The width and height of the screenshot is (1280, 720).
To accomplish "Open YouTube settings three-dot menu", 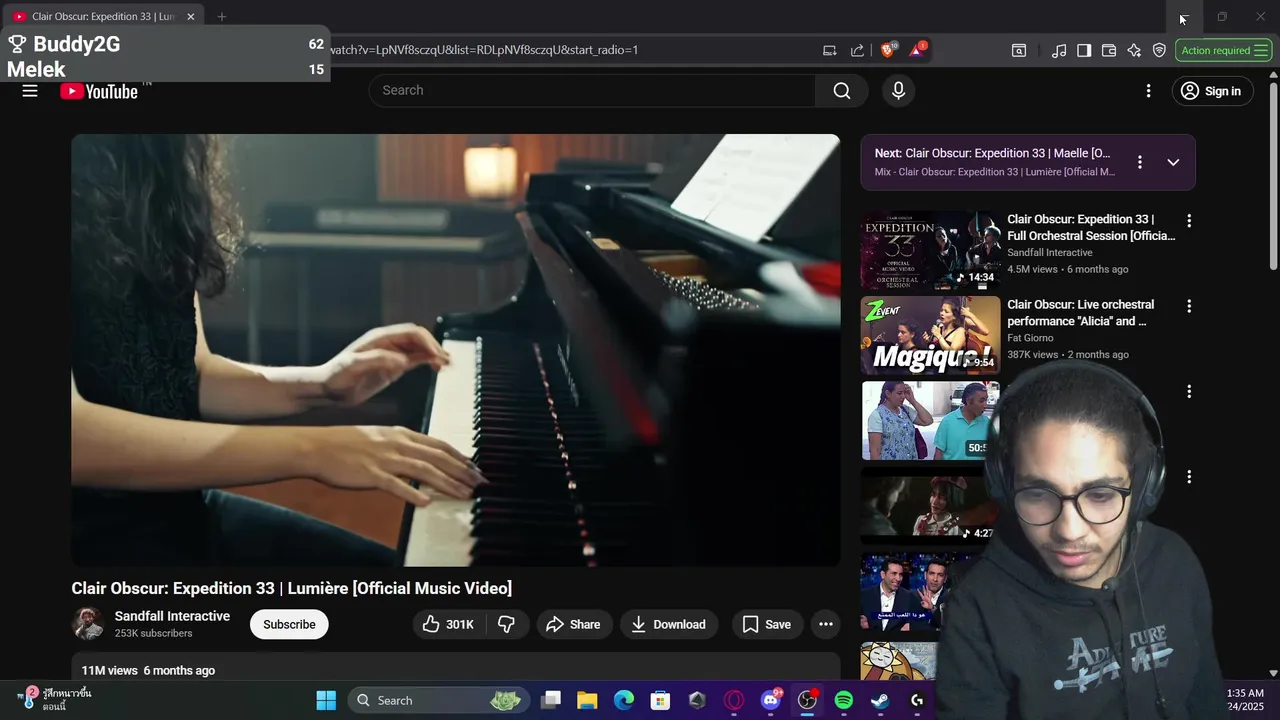I will point(1148,91).
